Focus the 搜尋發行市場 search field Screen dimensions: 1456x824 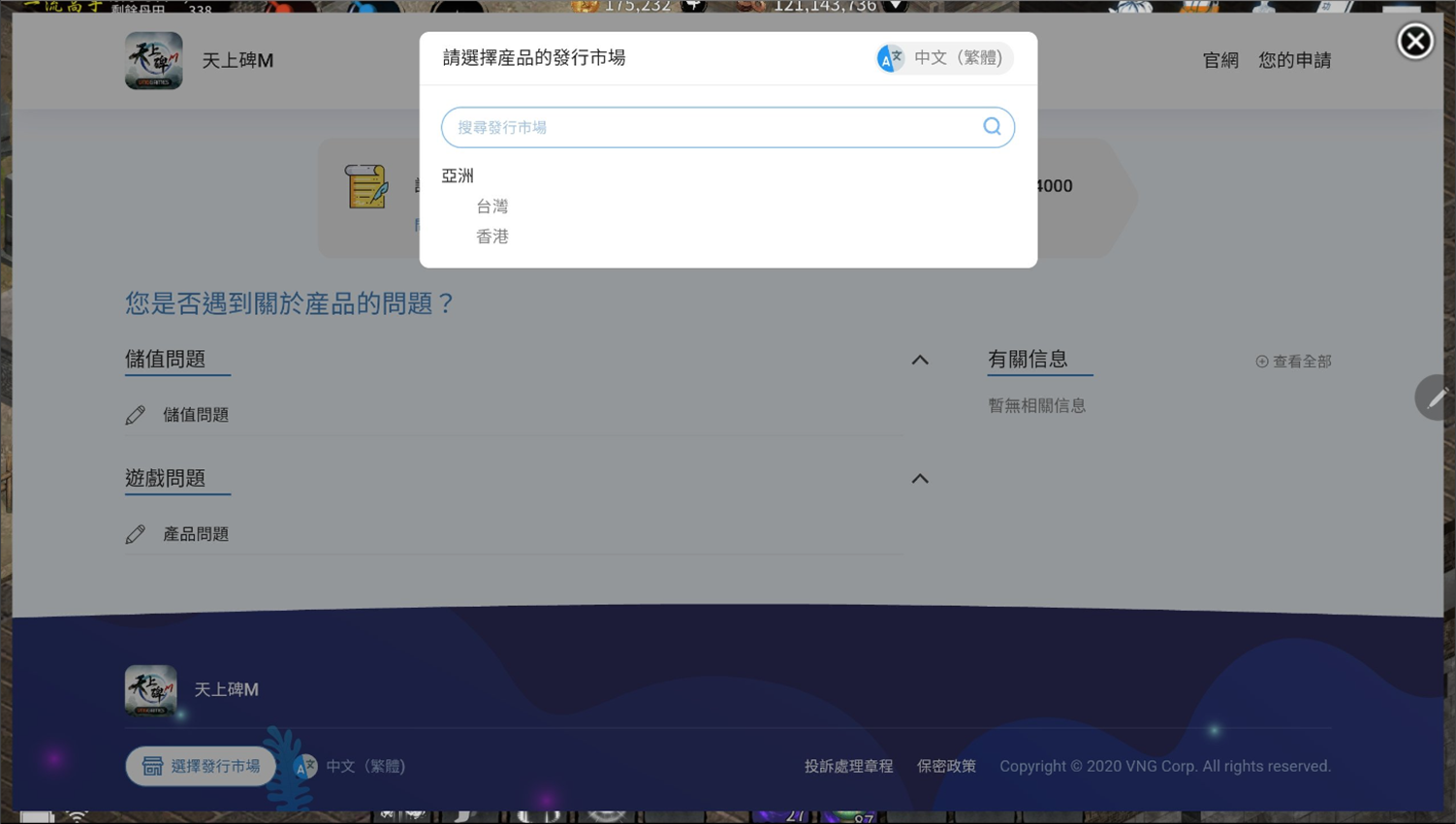(712, 127)
